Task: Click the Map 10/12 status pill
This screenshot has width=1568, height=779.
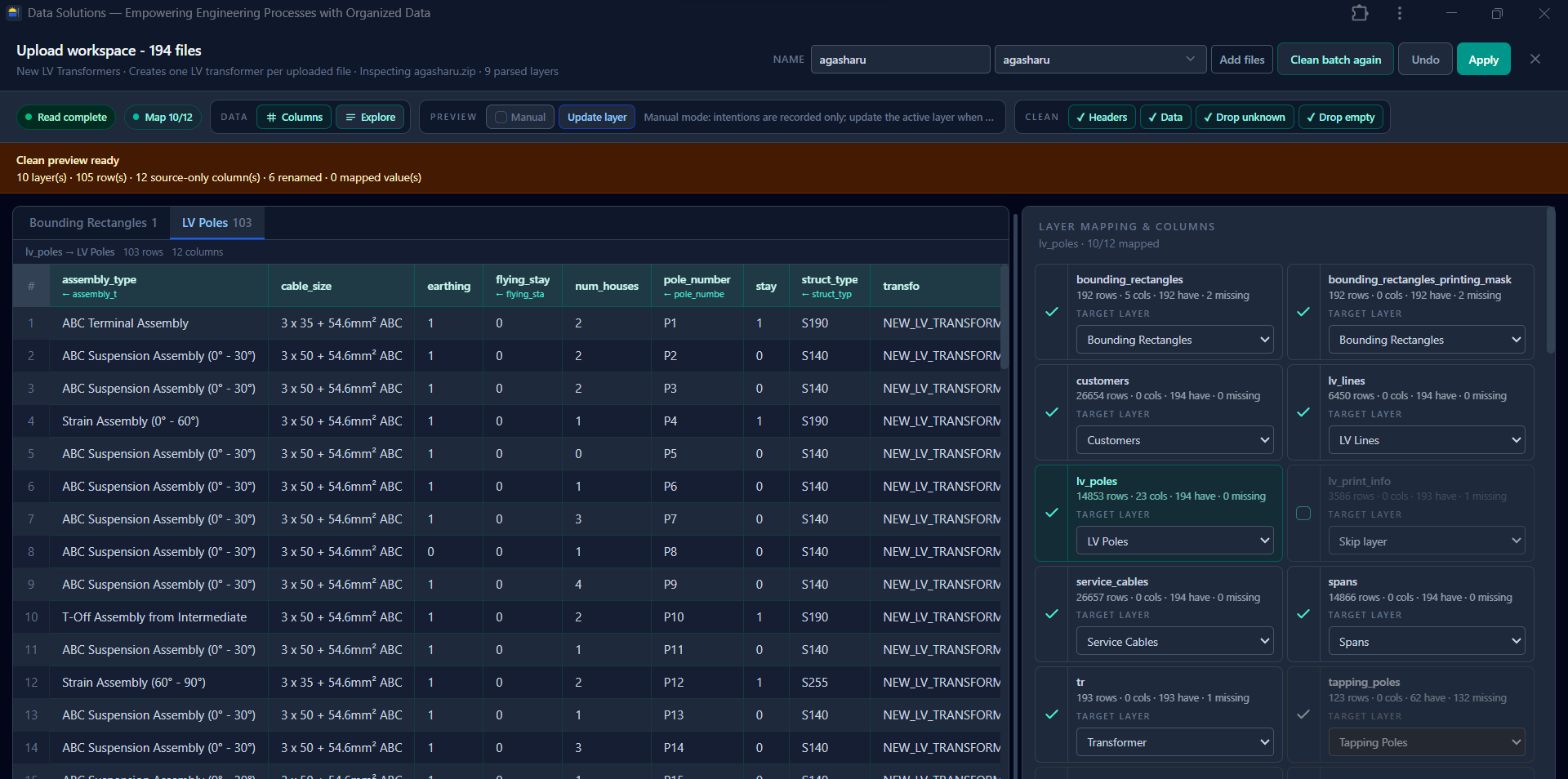Action: point(163,117)
